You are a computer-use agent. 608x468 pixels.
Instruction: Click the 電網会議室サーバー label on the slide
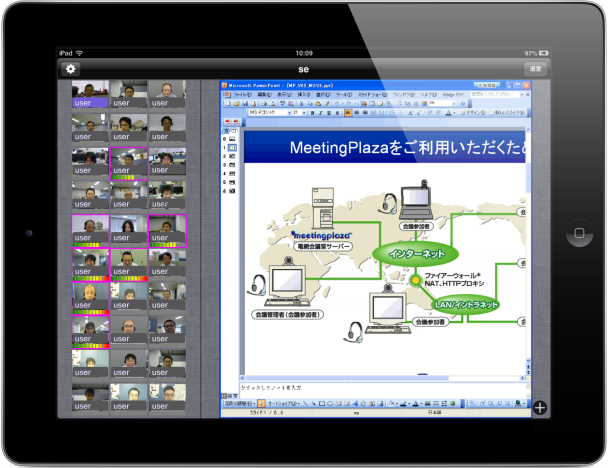point(323,246)
